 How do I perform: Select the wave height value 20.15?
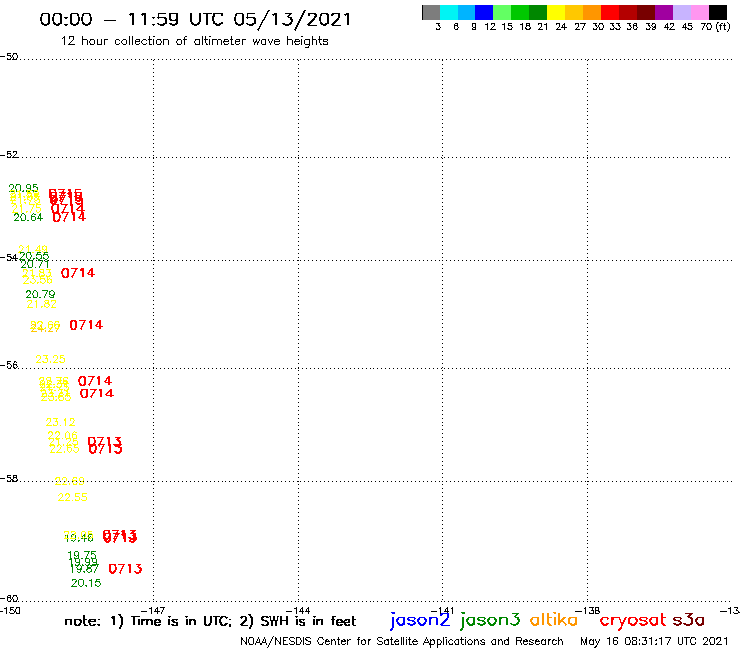(x=86, y=583)
